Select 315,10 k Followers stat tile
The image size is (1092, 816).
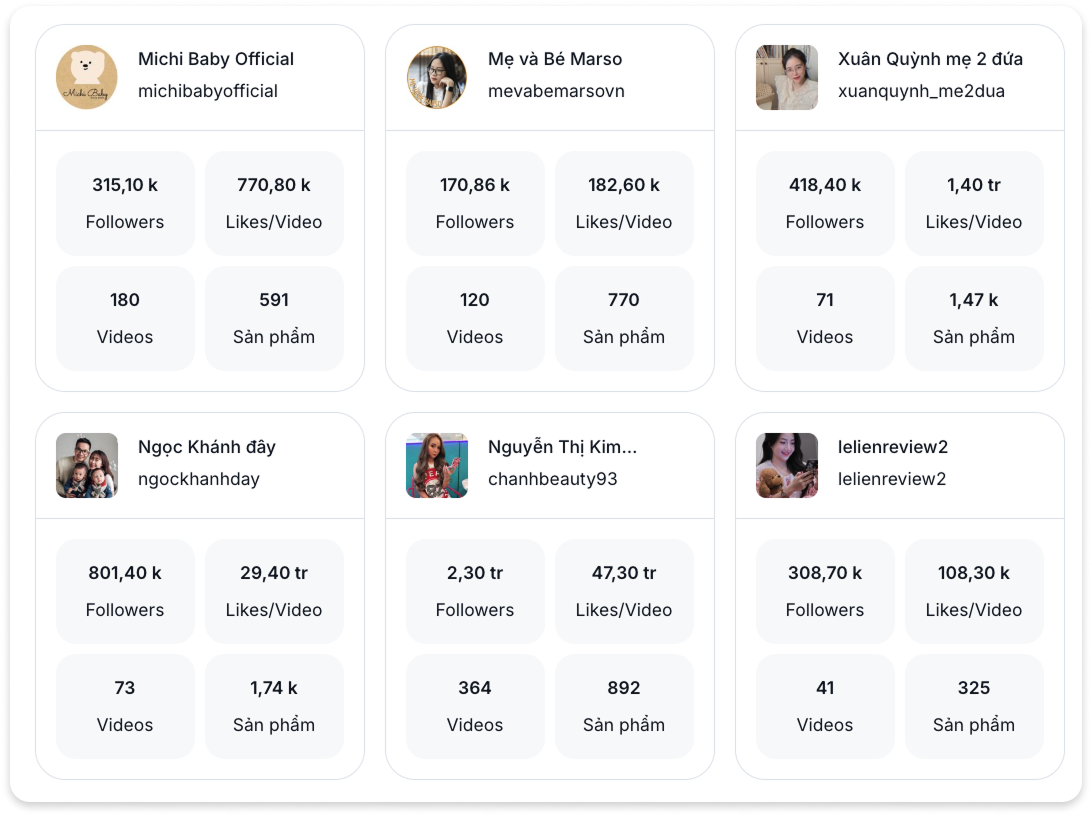pyautogui.click(x=125, y=203)
